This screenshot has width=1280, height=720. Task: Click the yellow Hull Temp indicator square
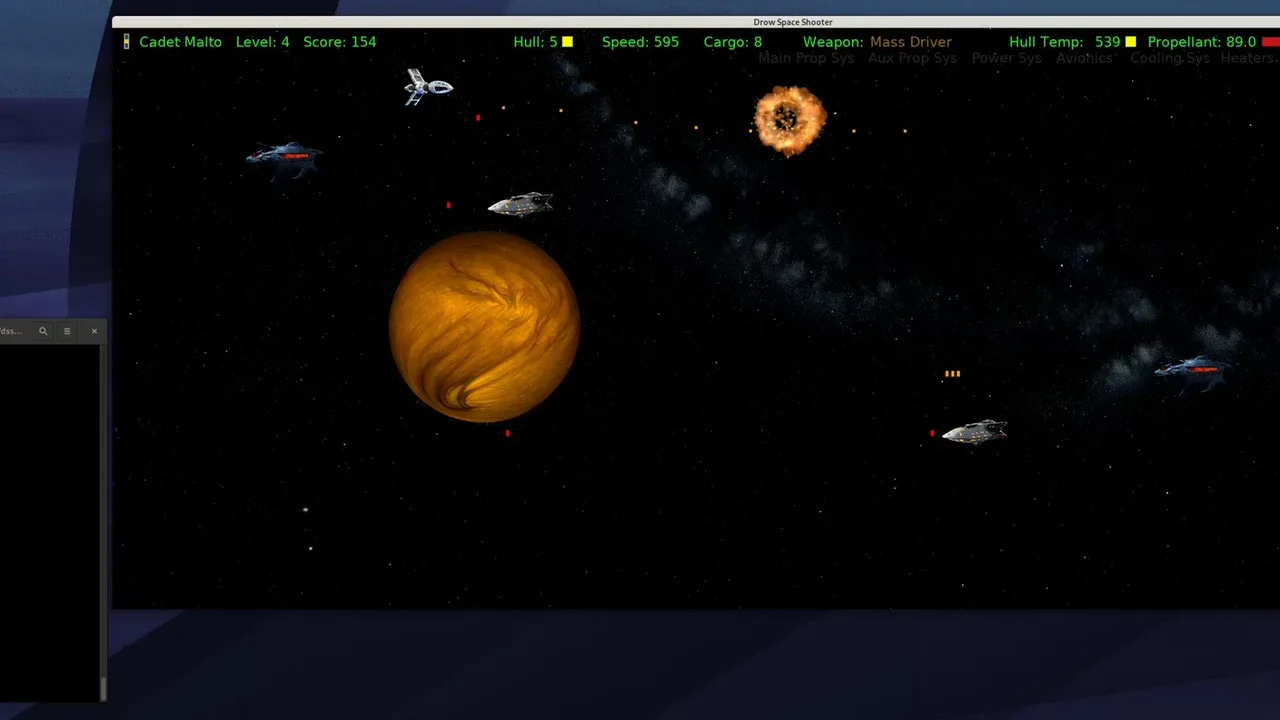1131,42
